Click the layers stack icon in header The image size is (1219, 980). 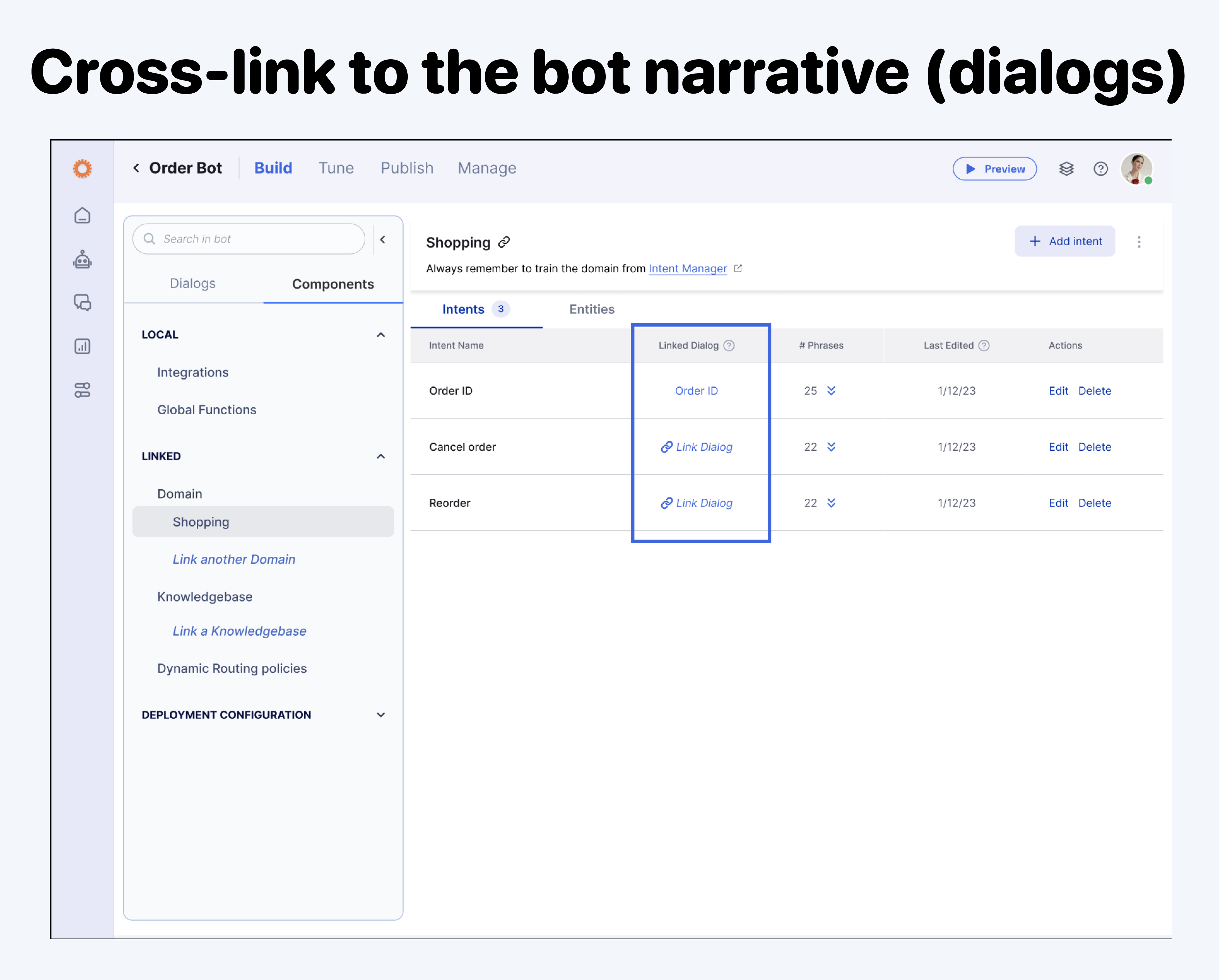pyautogui.click(x=1066, y=168)
